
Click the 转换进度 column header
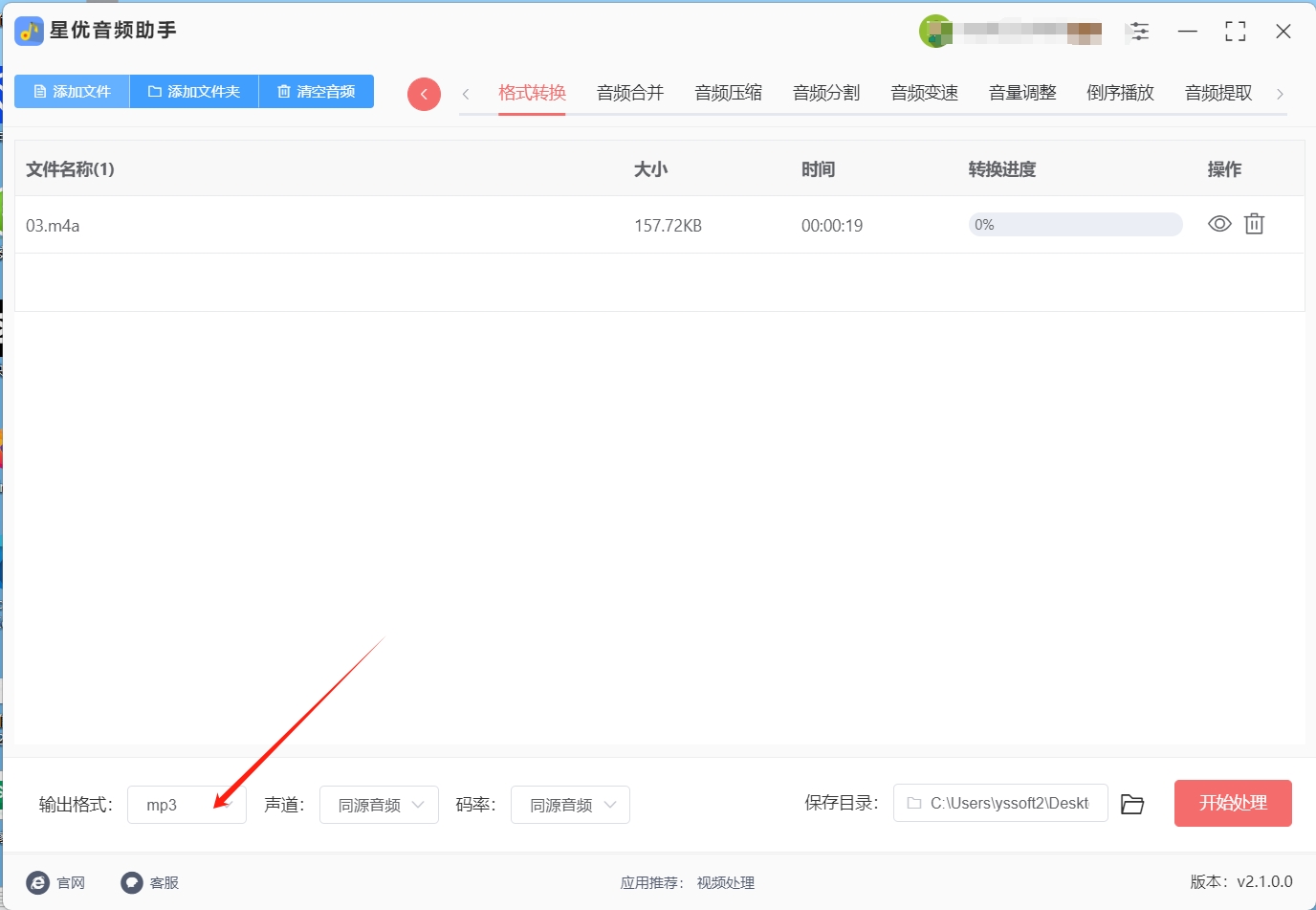[x=1001, y=169]
